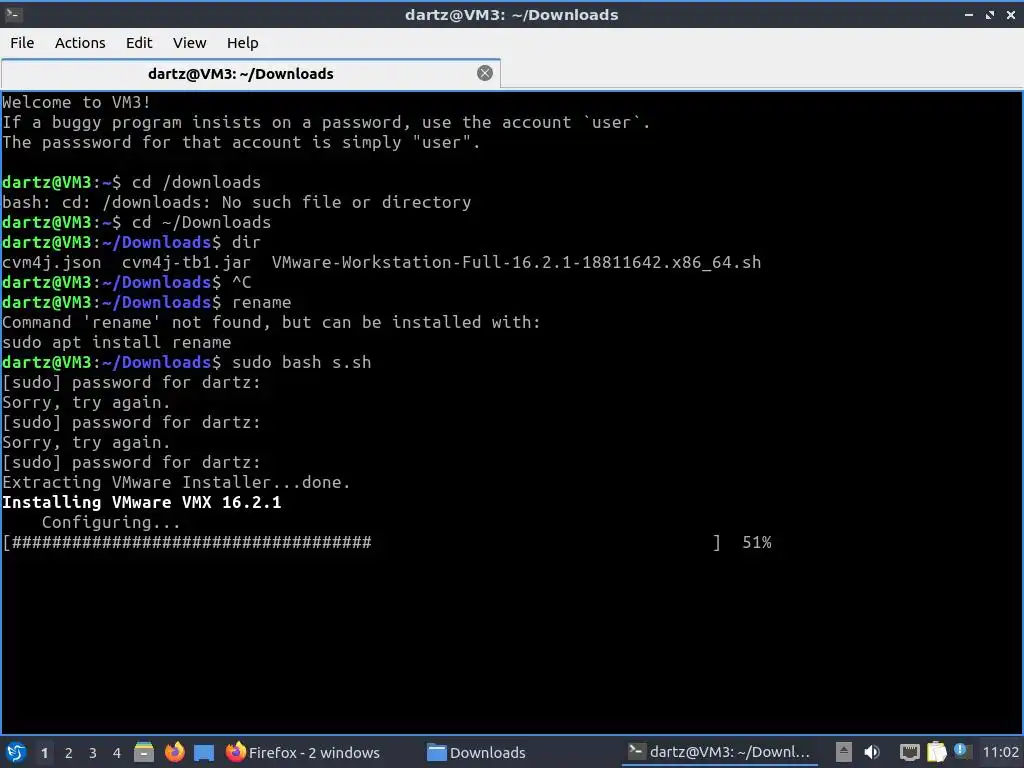
Task: Click the 'Configuring...' status line
Action: click(x=111, y=522)
